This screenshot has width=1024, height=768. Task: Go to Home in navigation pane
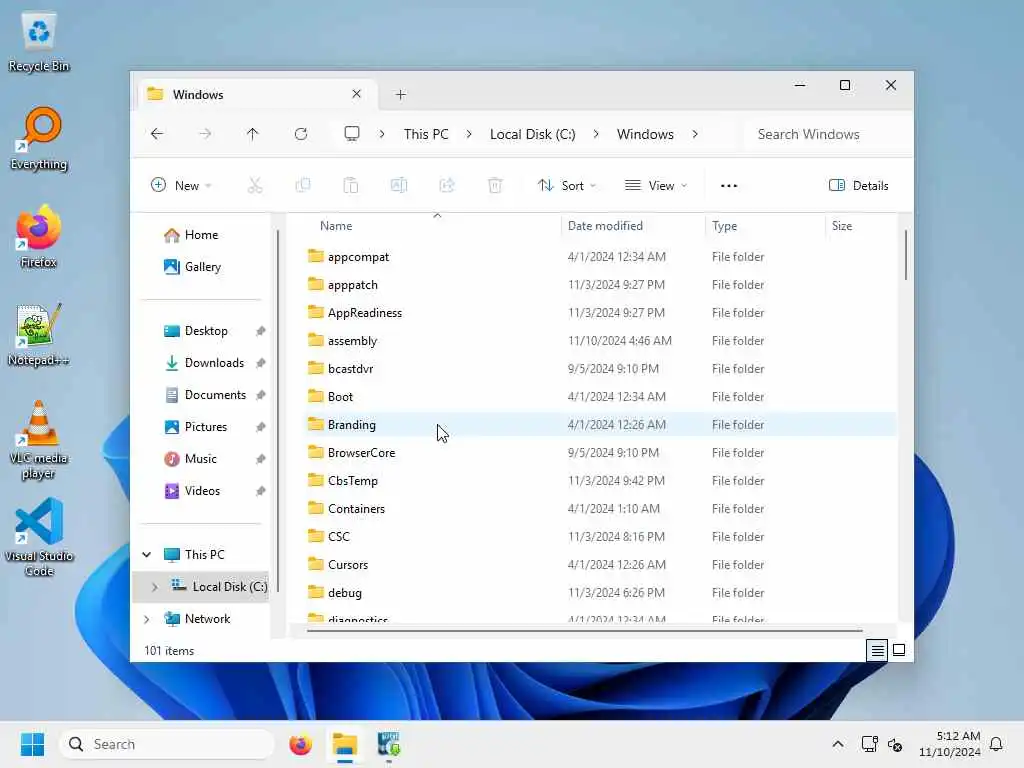point(201,235)
